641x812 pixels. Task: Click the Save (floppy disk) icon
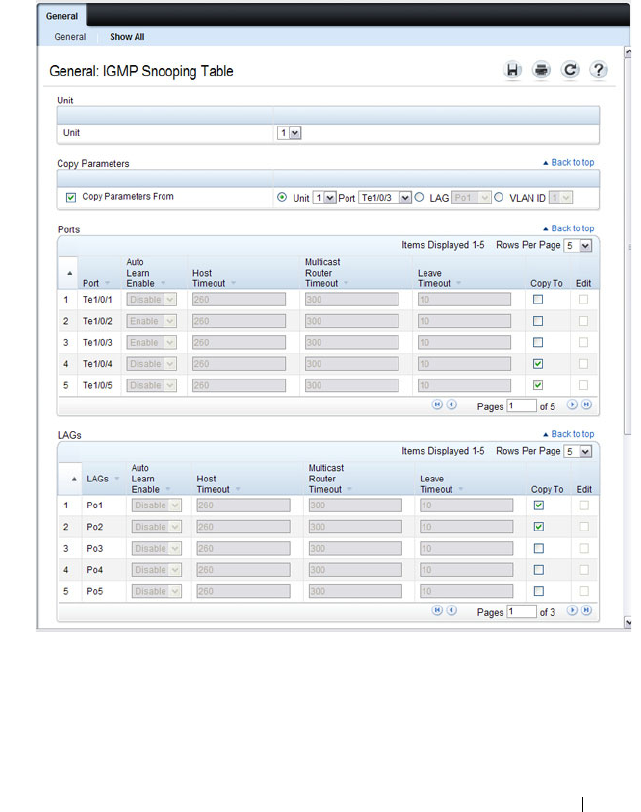512,70
